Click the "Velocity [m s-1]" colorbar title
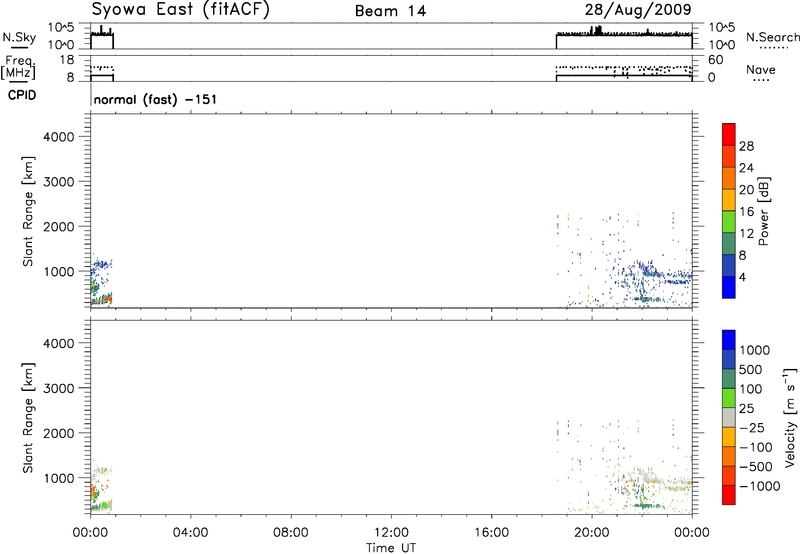The width and height of the screenshot is (800, 554). [790, 417]
